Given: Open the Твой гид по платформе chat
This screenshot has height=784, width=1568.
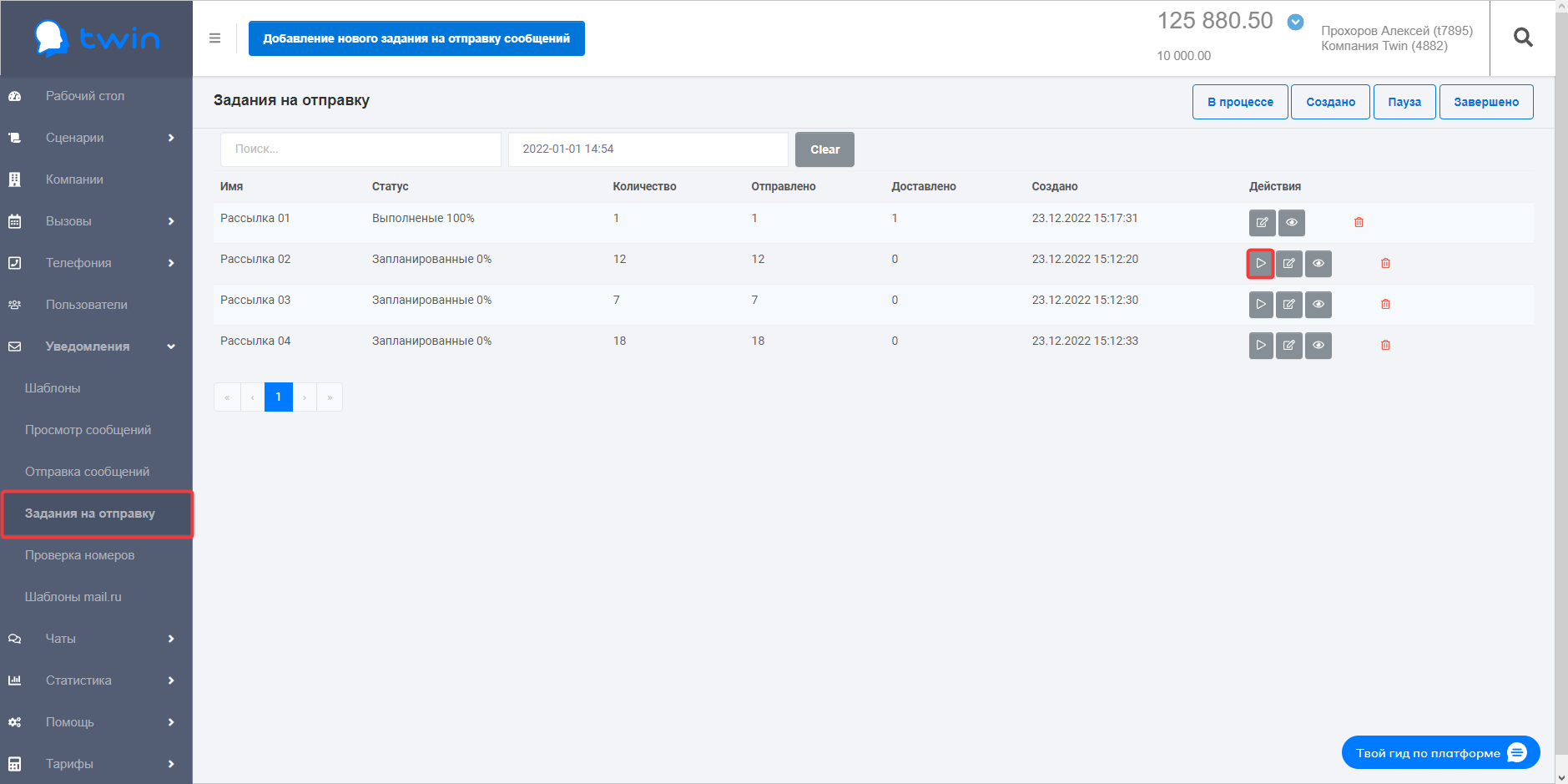Looking at the screenshot, I should [1440, 753].
